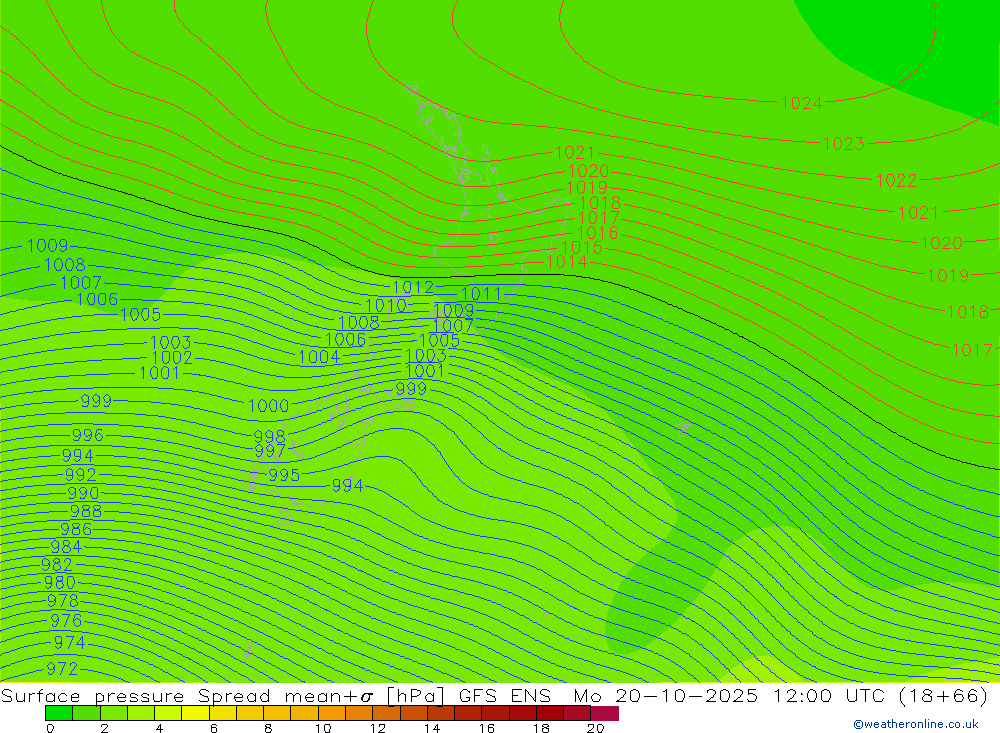This screenshot has width=1000, height=733.
Task: Click the 1024 isobar label
Action: [x=801, y=103]
